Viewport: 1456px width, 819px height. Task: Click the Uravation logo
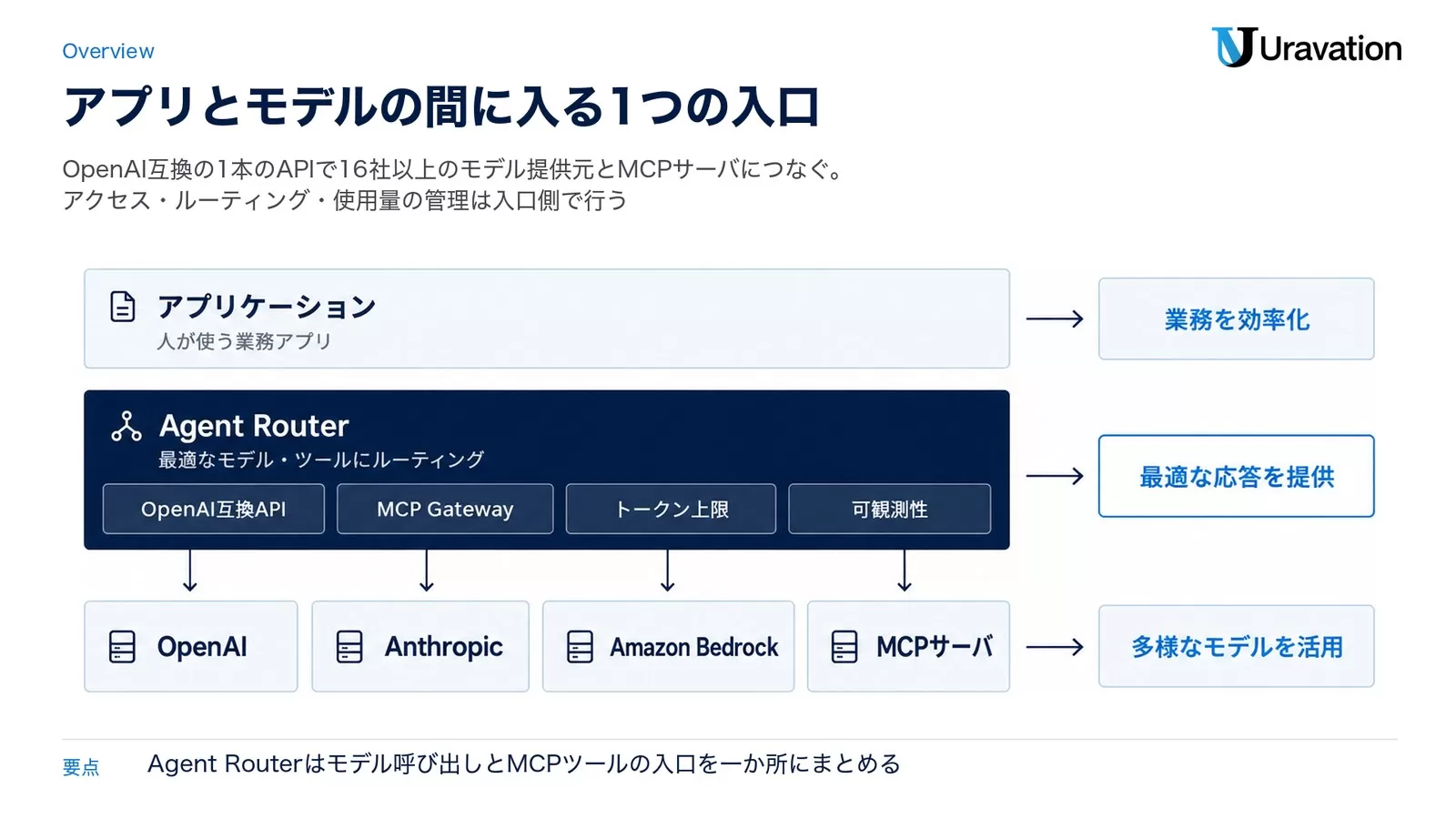(1306, 47)
